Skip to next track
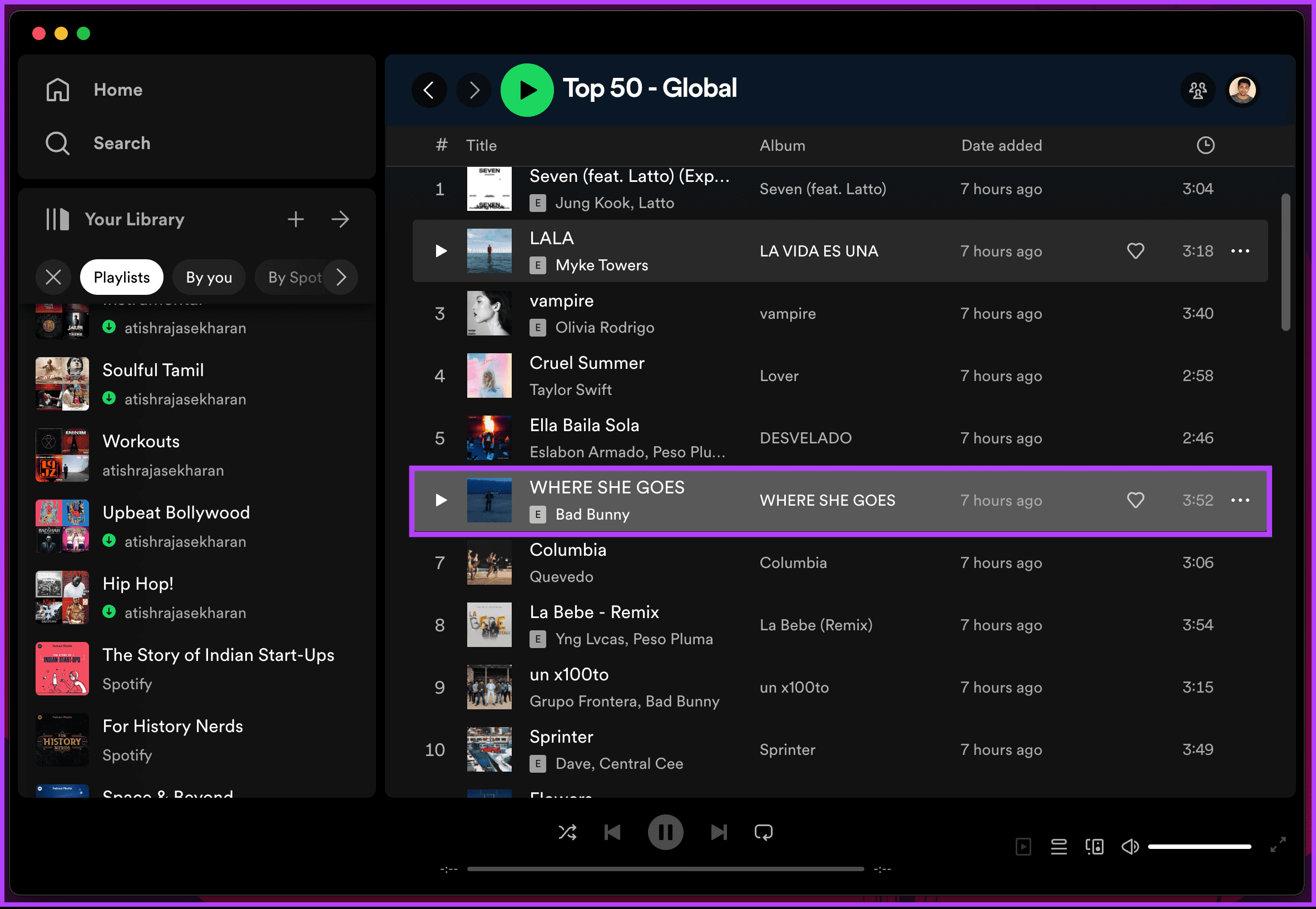The image size is (1316, 909). 719,833
